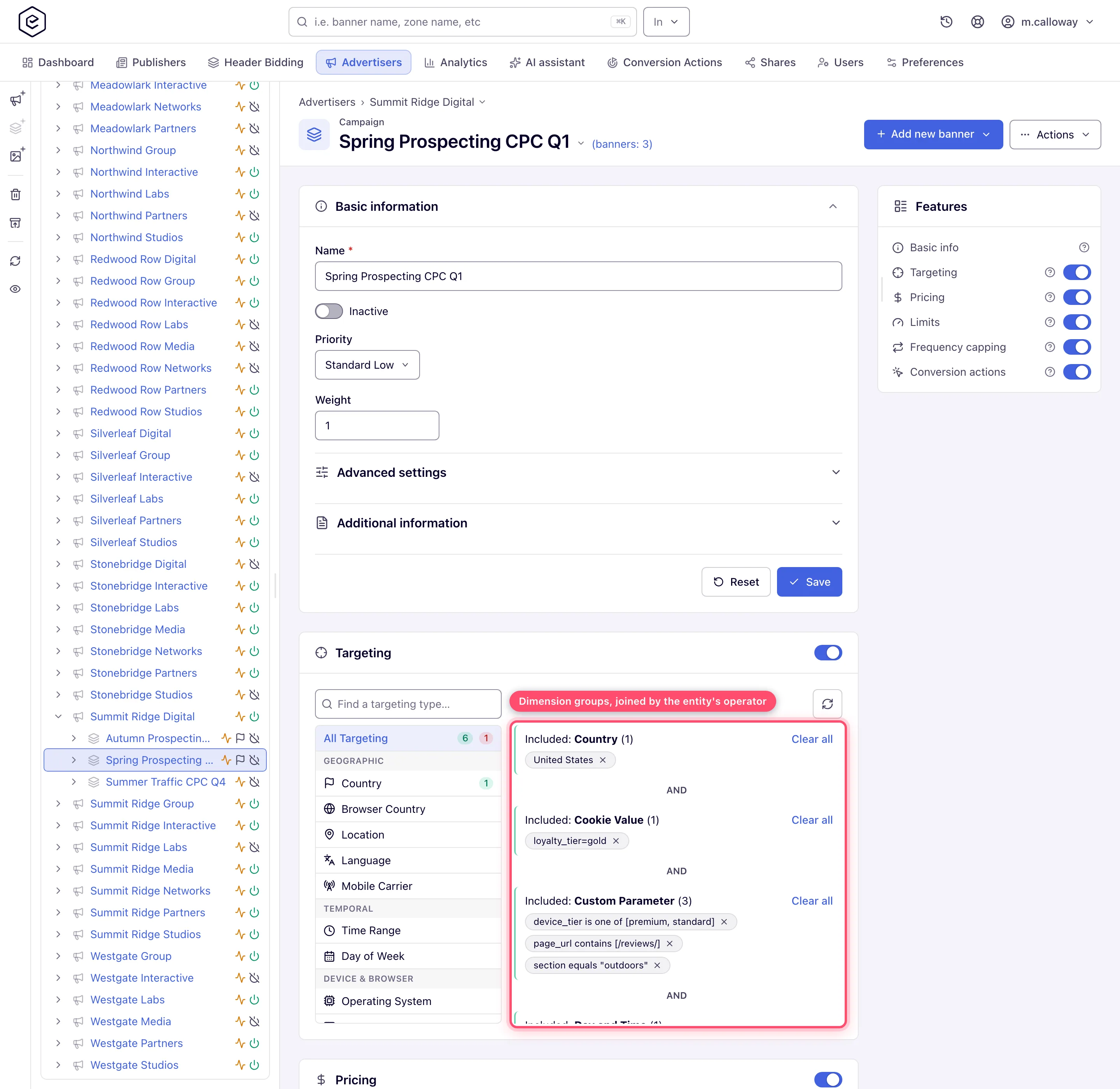The width and height of the screenshot is (1120, 1089).
Task: Toggle the Pricing section switch at bottom
Action: tap(828, 1080)
